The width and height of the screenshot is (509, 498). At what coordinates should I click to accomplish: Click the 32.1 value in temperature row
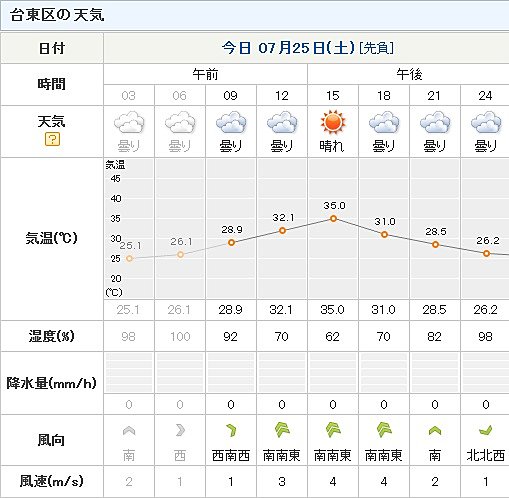point(281,310)
